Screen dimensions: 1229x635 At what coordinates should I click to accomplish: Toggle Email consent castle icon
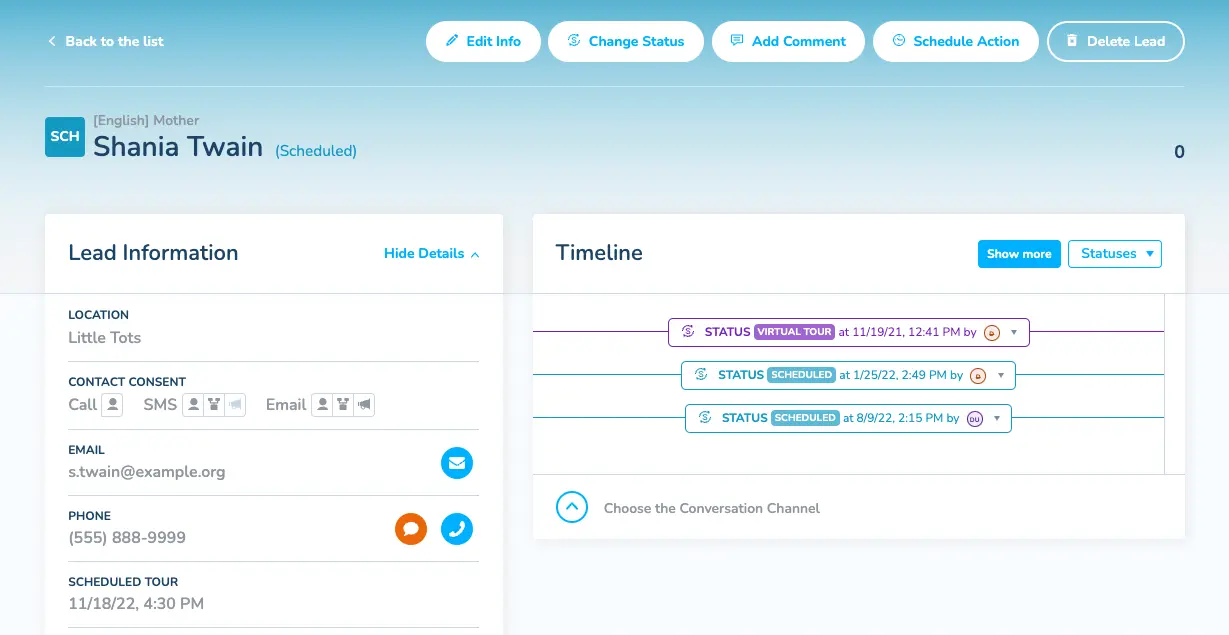(343, 405)
